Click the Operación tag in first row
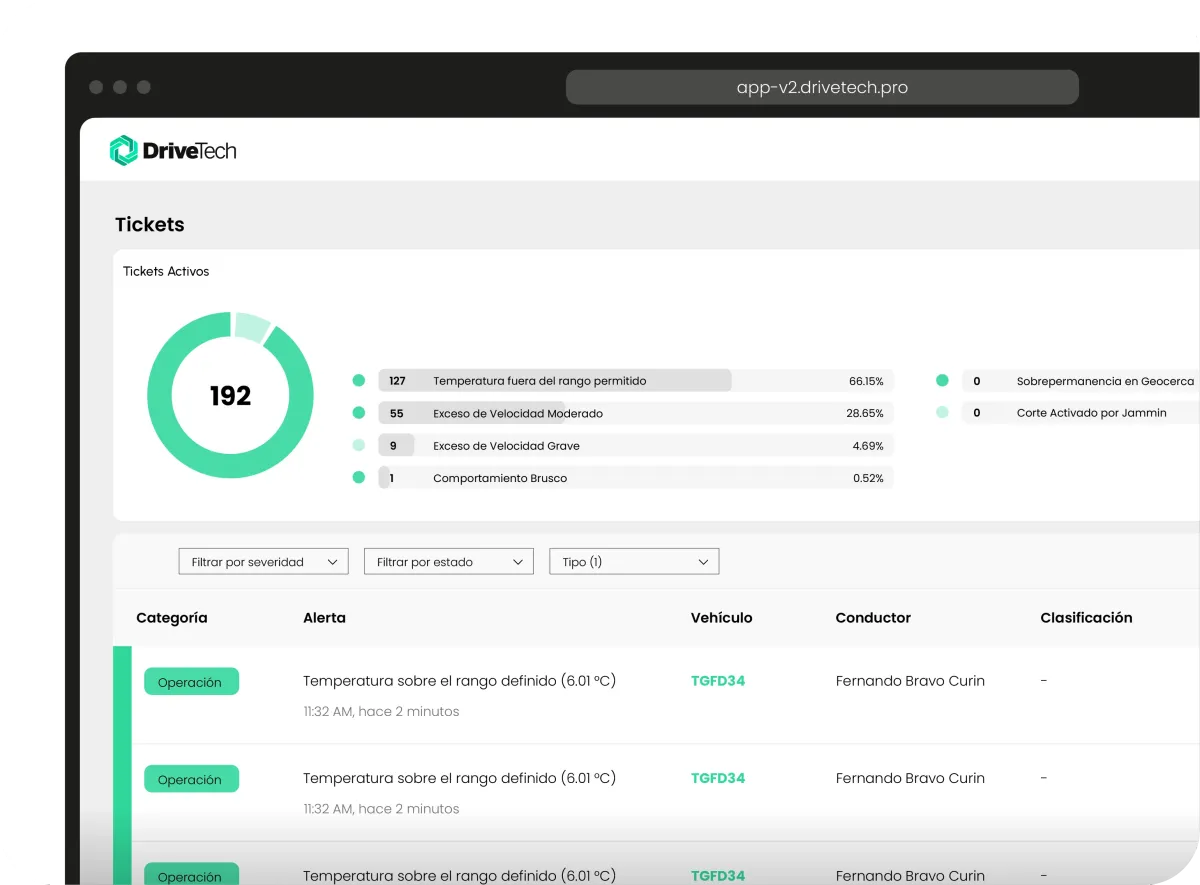 (191, 682)
